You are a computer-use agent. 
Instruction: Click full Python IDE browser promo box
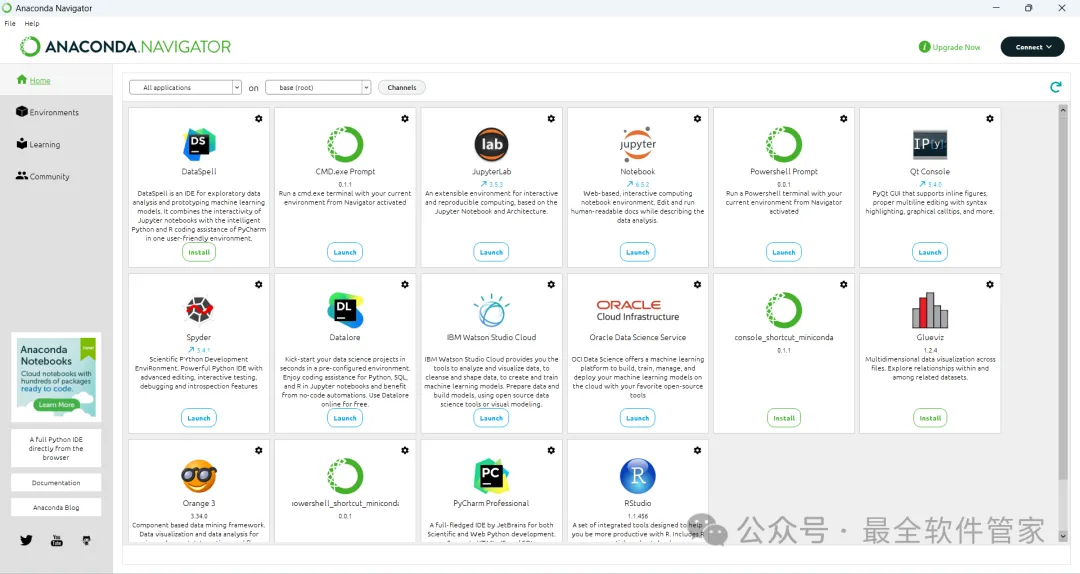(x=56, y=448)
